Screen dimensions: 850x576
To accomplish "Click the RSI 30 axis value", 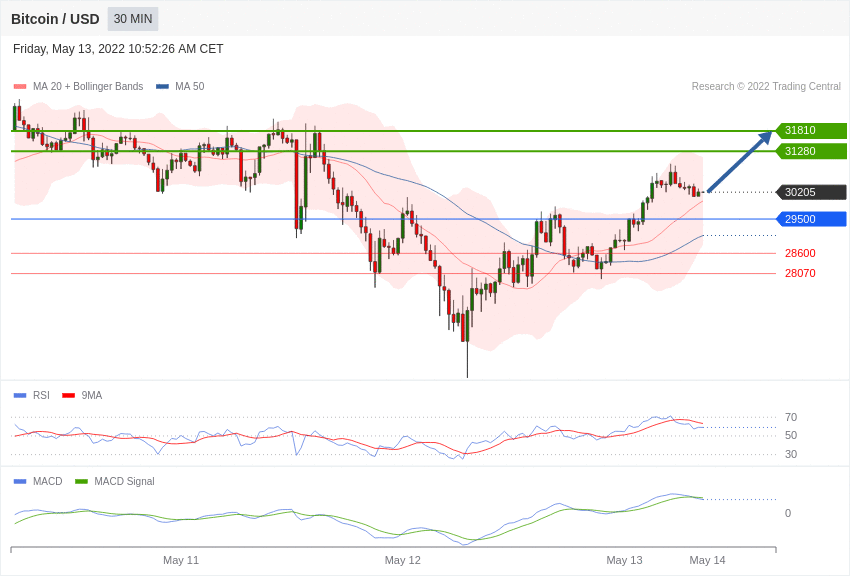I will tap(791, 454).
